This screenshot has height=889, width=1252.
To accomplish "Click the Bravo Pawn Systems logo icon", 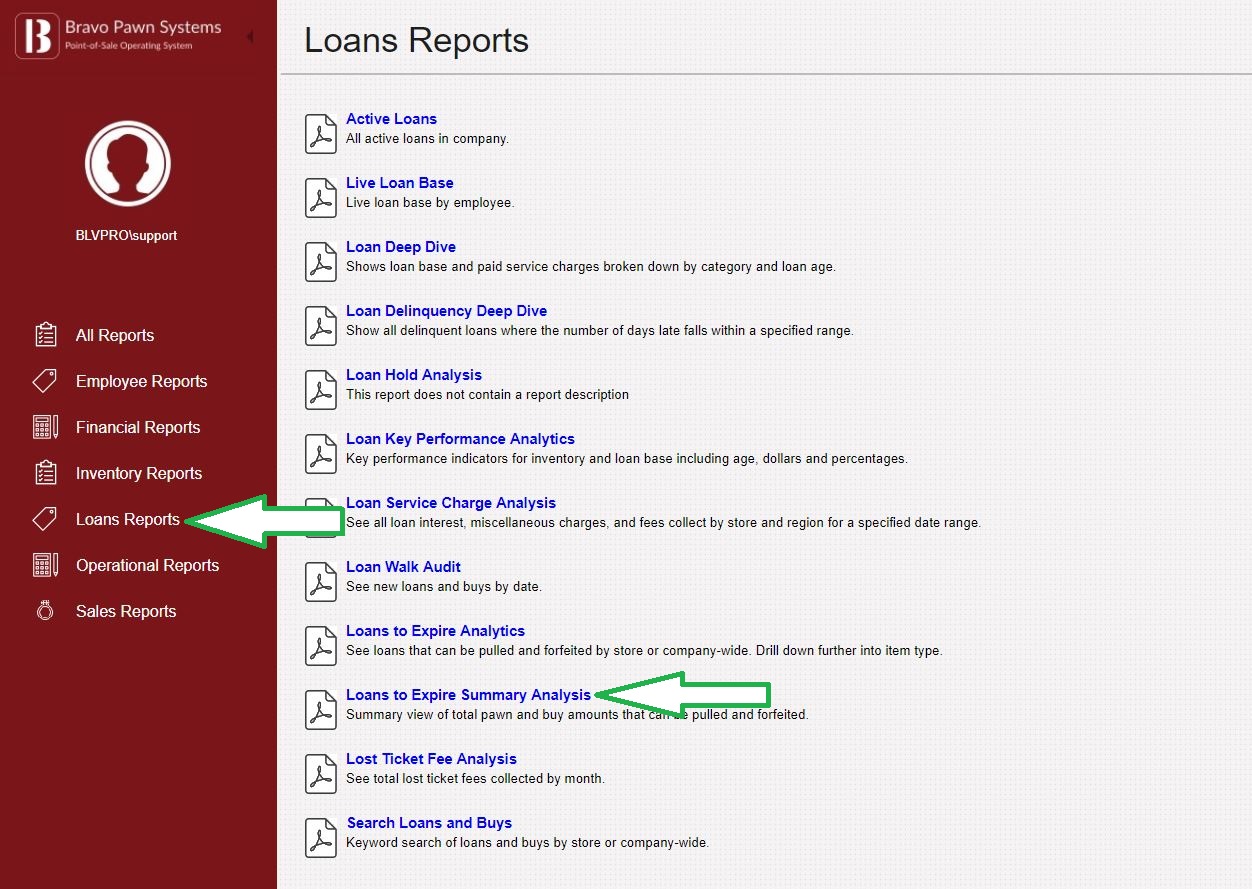I will point(37,36).
